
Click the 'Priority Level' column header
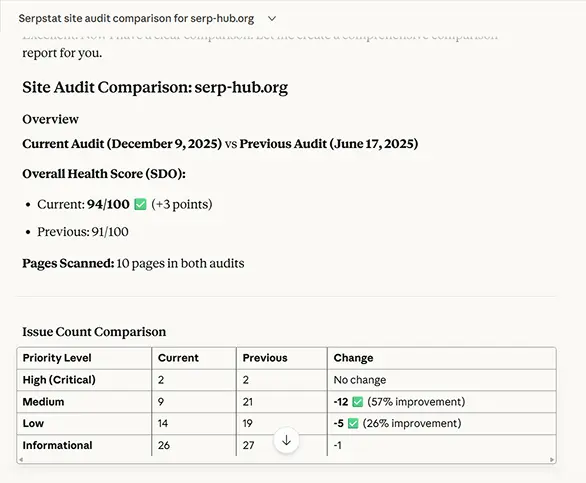pyautogui.click(x=57, y=358)
